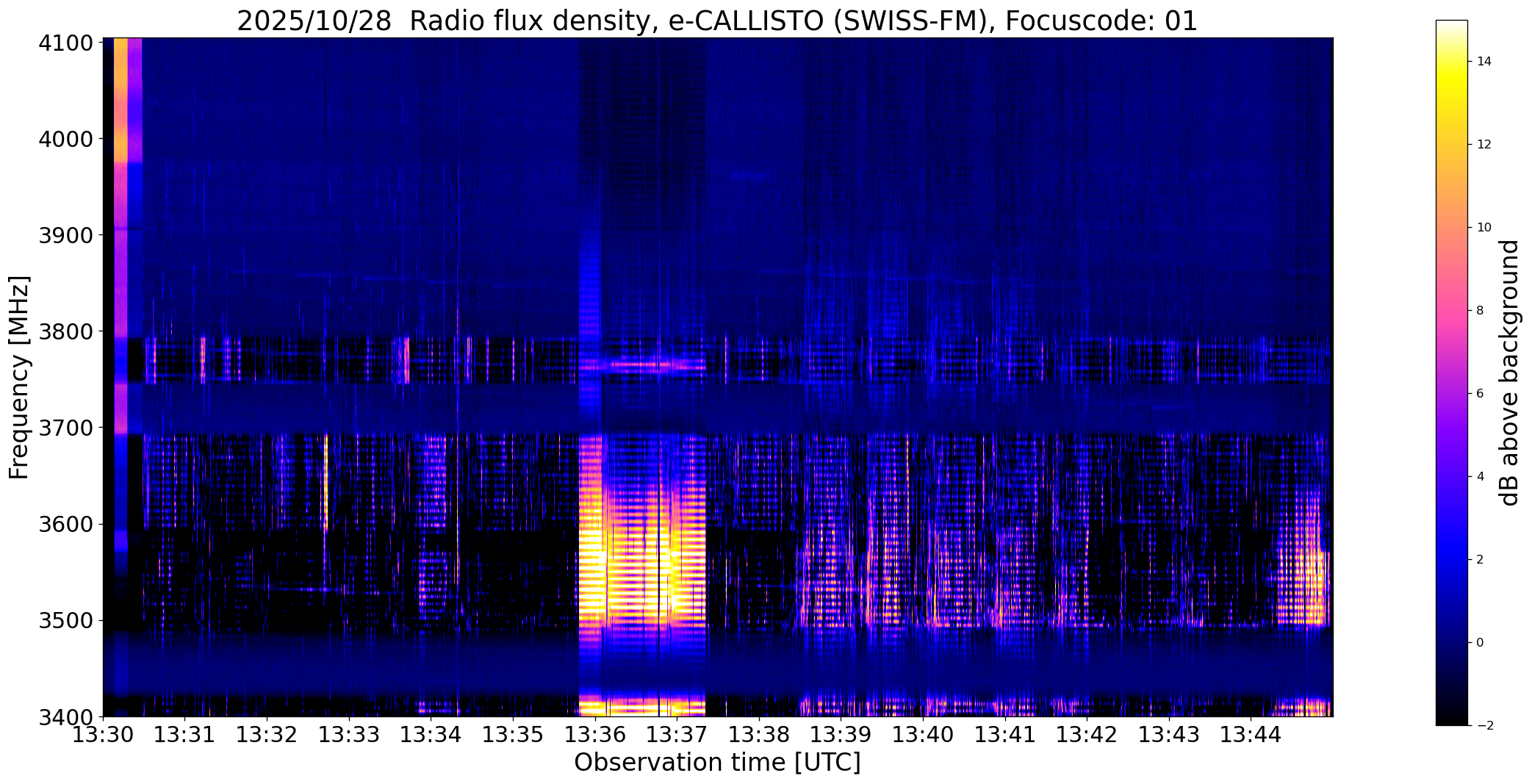Viewport: 1532px width, 784px height.
Task: Pick the 6 dB colorbar tick label
Action: [1481, 394]
